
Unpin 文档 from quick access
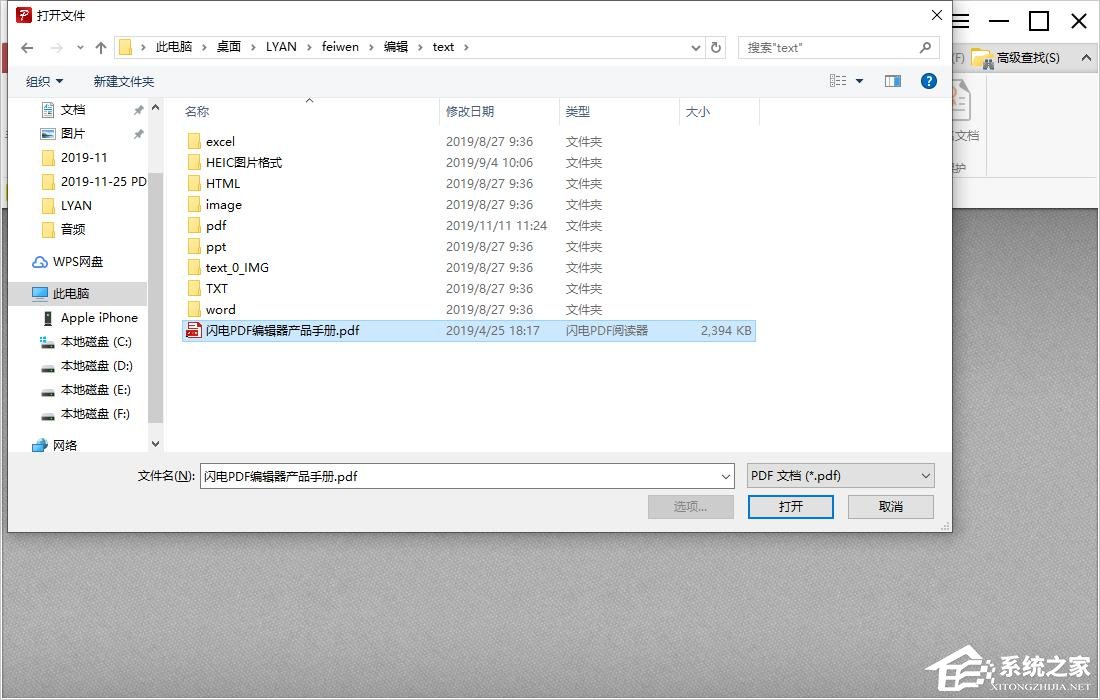[137, 109]
